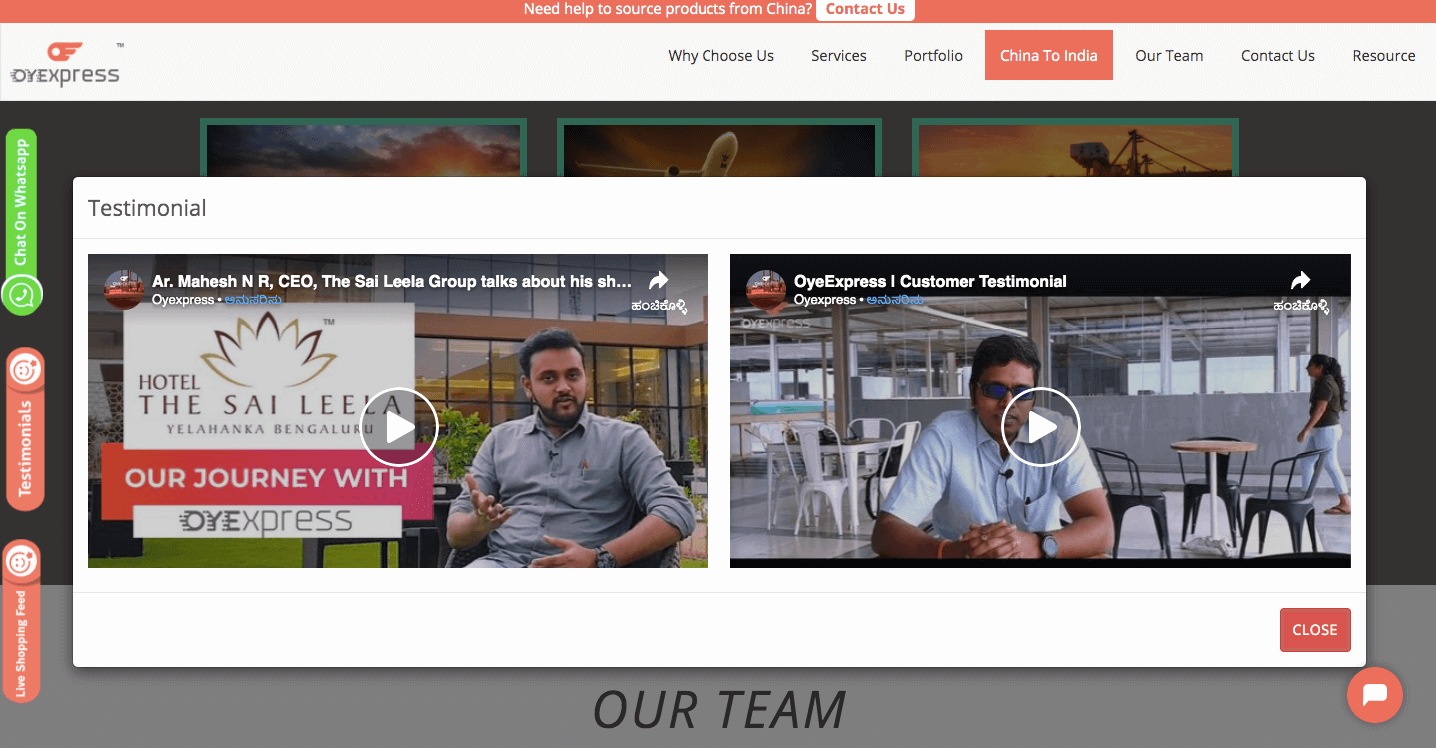Open Oyexpress page avatar on left video
The image size is (1436, 748).
[124, 288]
